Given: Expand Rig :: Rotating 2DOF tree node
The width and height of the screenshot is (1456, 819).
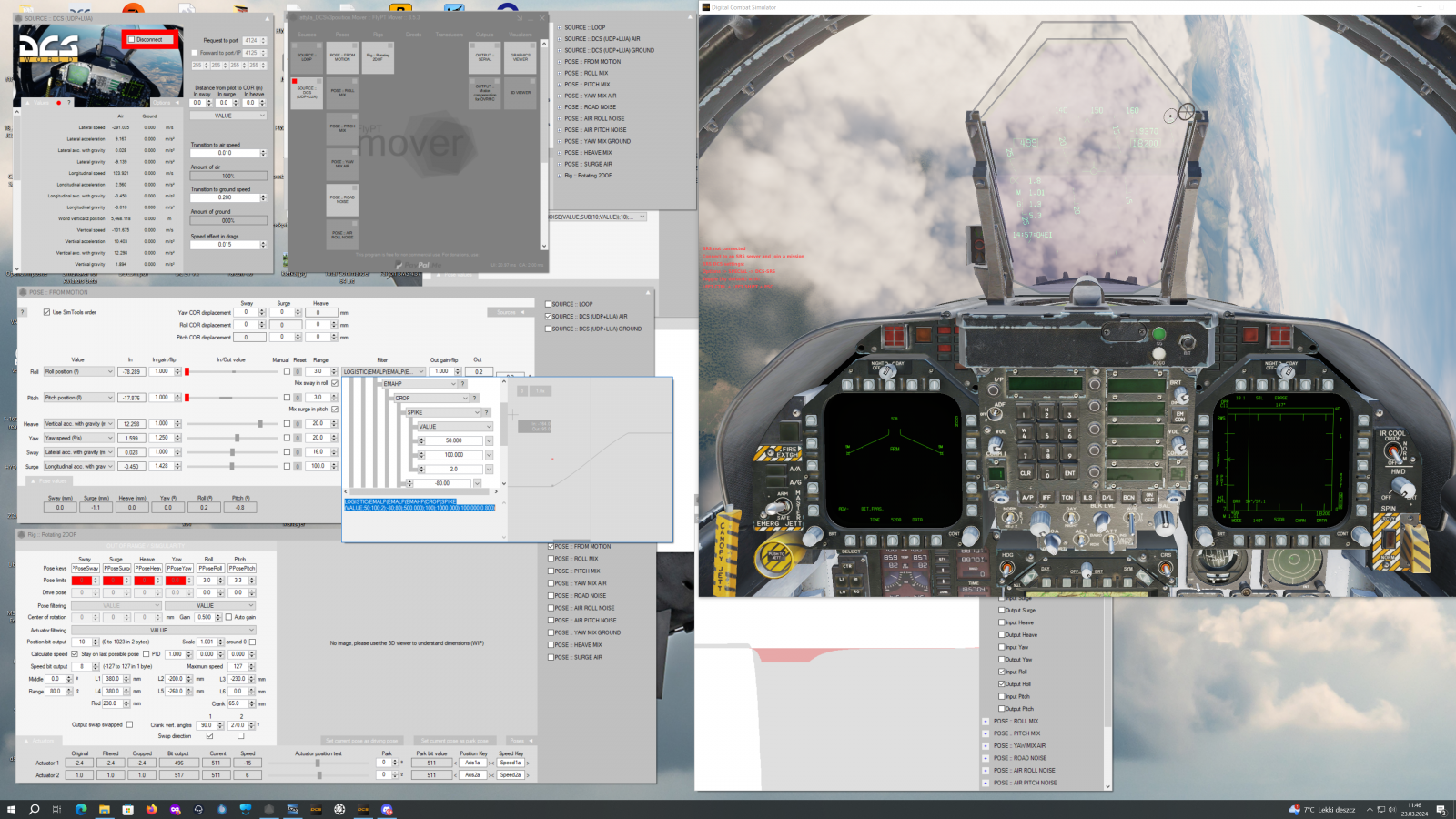Looking at the screenshot, I should coord(560,176).
